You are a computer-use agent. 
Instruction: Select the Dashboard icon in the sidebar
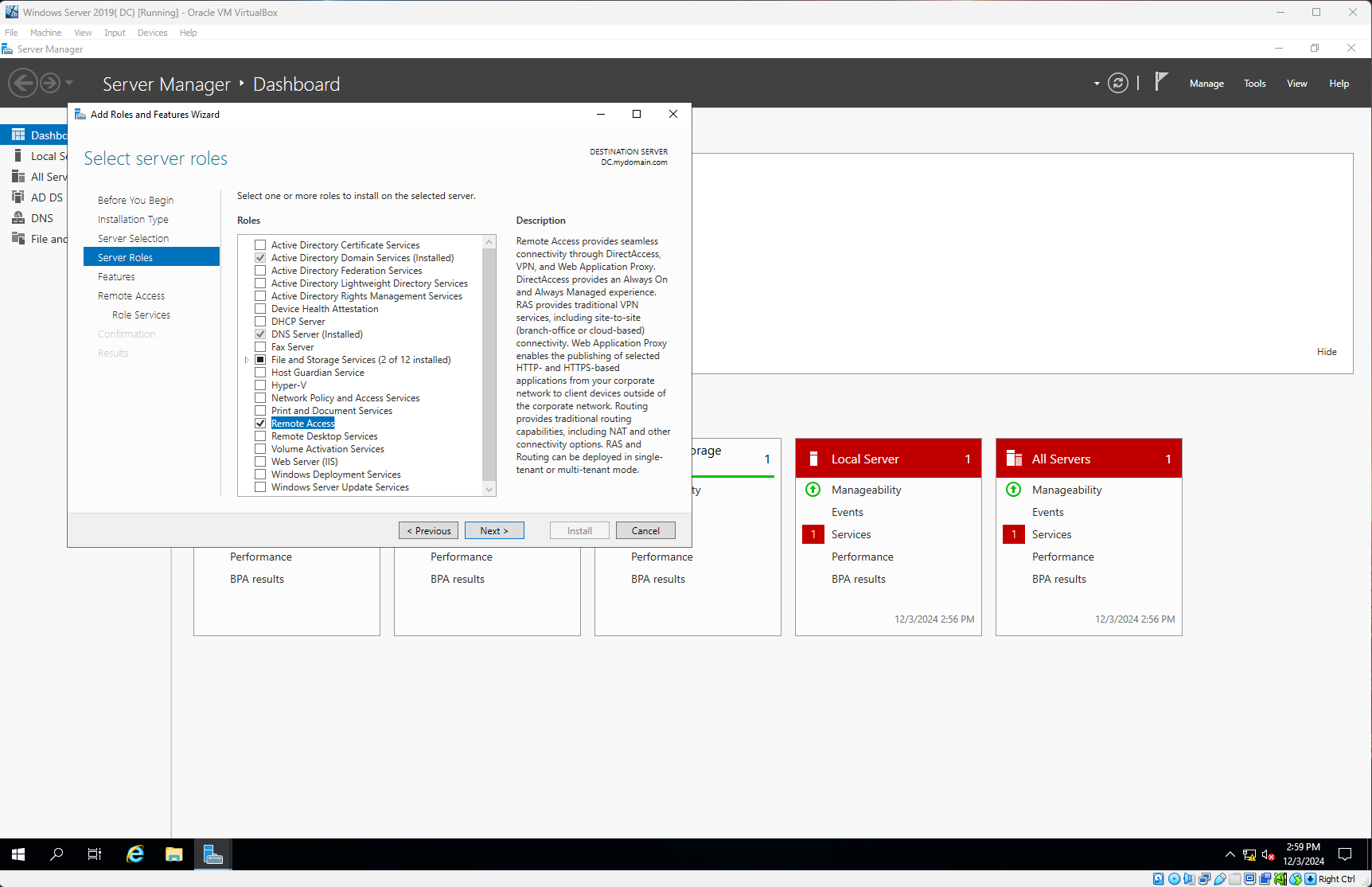point(18,135)
